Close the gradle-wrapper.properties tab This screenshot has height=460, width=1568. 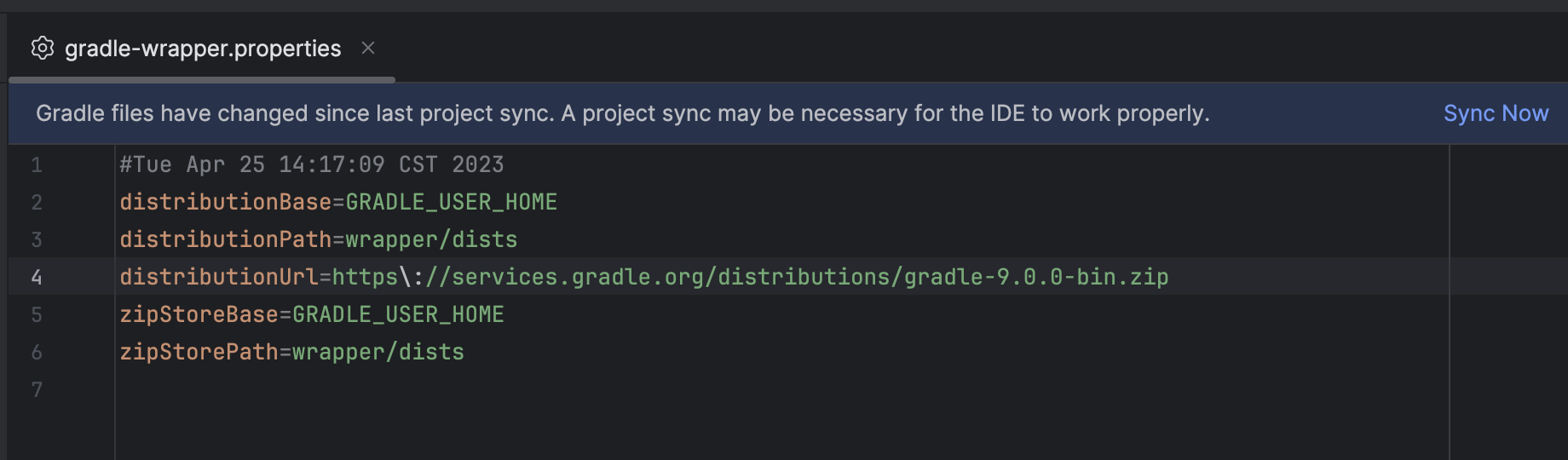click(368, 49)
